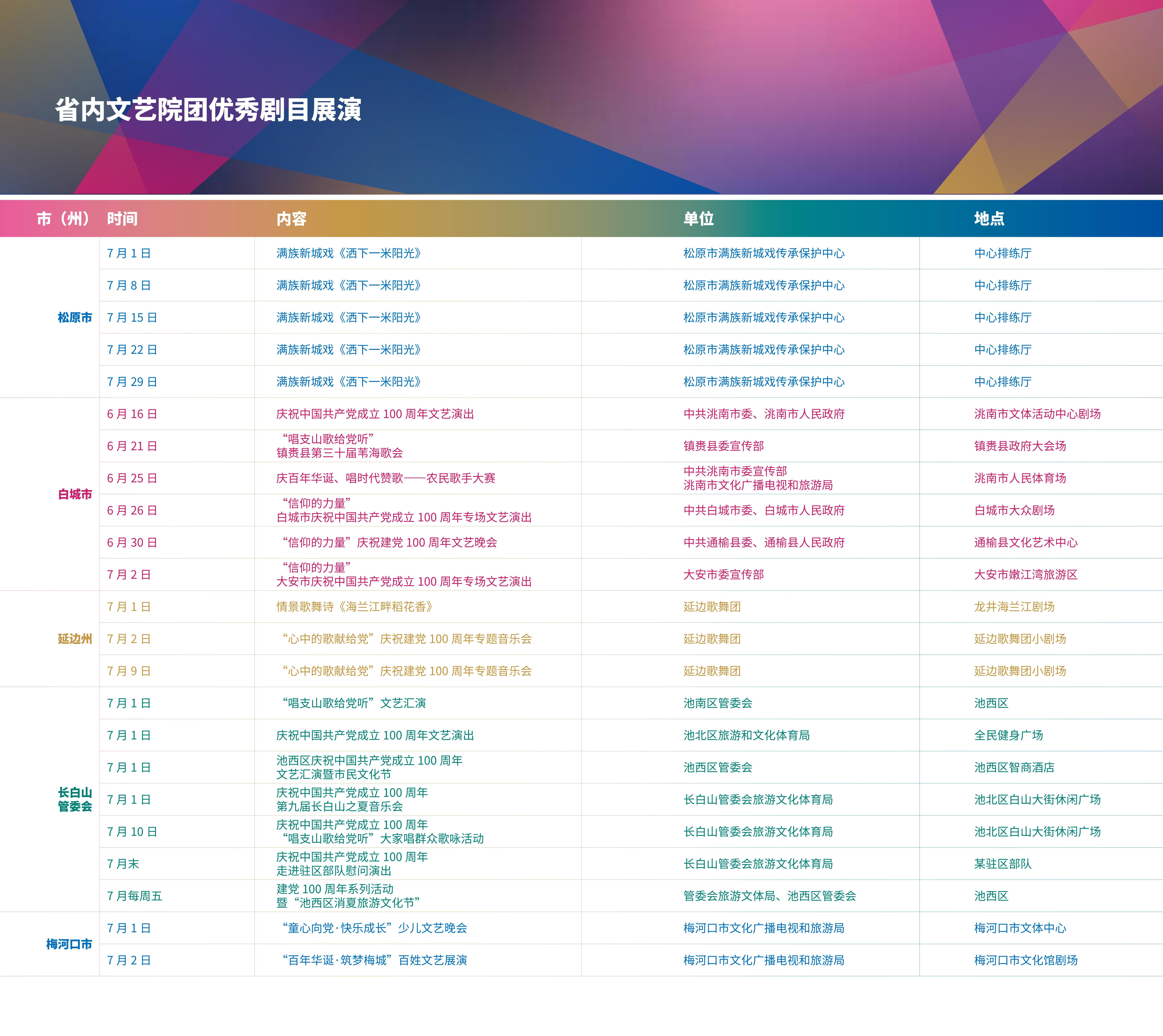Screen dimensions: 1163x1036
Task: Click 白城市大众剧场 venue
Action: tap(1014, 511)
